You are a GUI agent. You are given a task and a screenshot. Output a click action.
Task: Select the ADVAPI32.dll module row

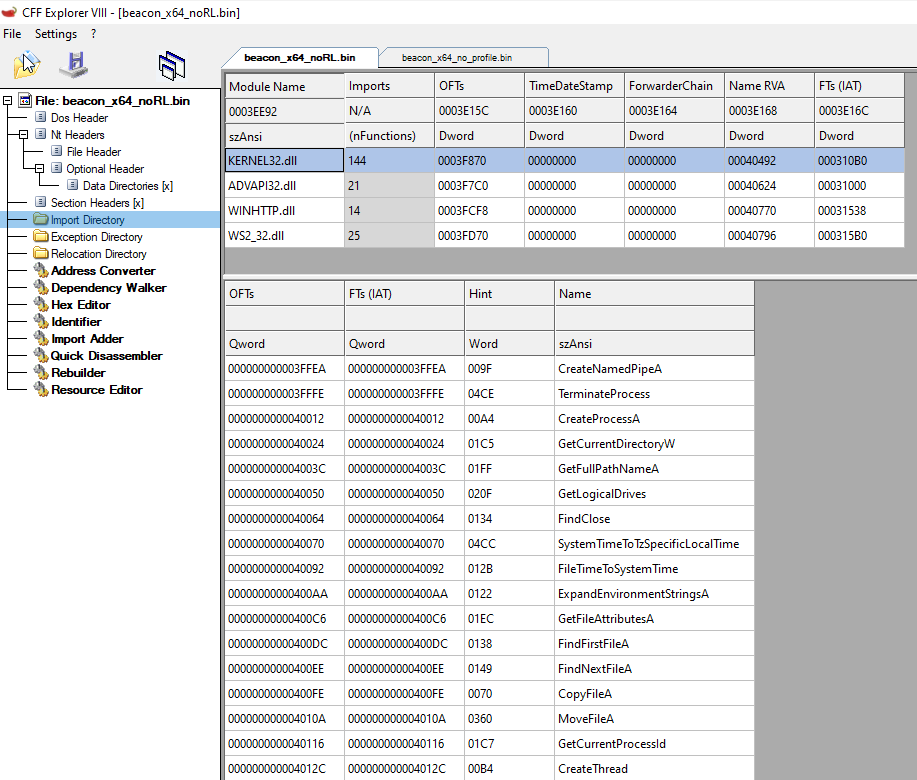point(564,185)
